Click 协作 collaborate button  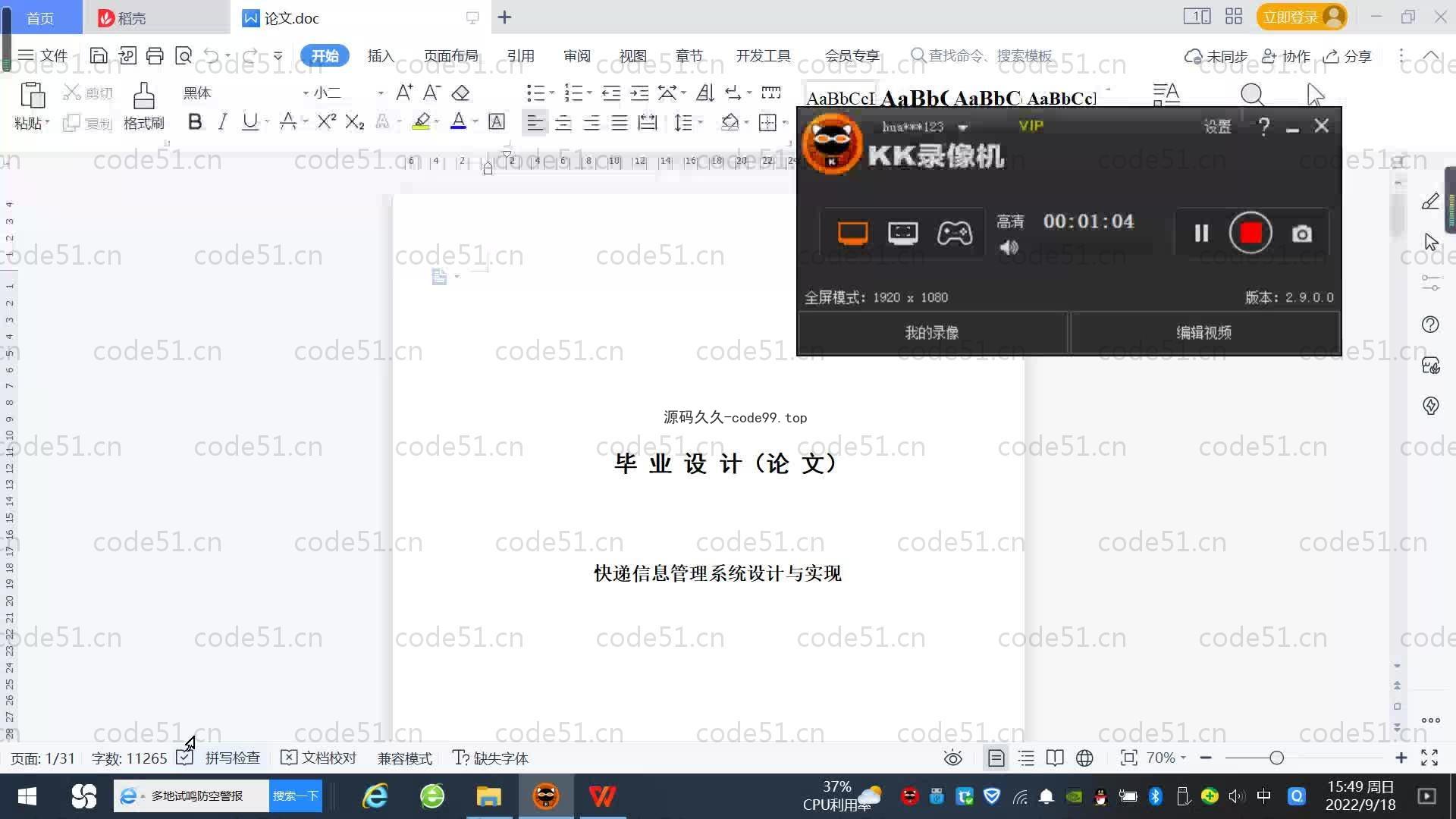tap(1285, 56)
